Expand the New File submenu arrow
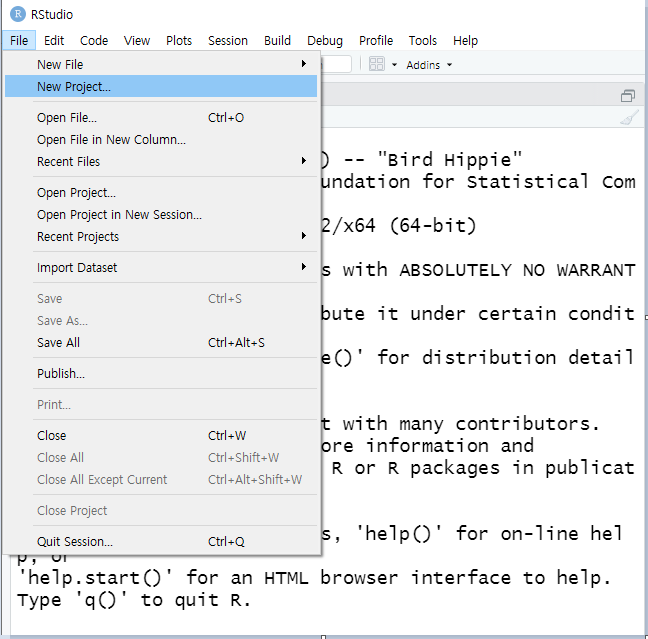The image size is (648, 639). coord(304,64)
